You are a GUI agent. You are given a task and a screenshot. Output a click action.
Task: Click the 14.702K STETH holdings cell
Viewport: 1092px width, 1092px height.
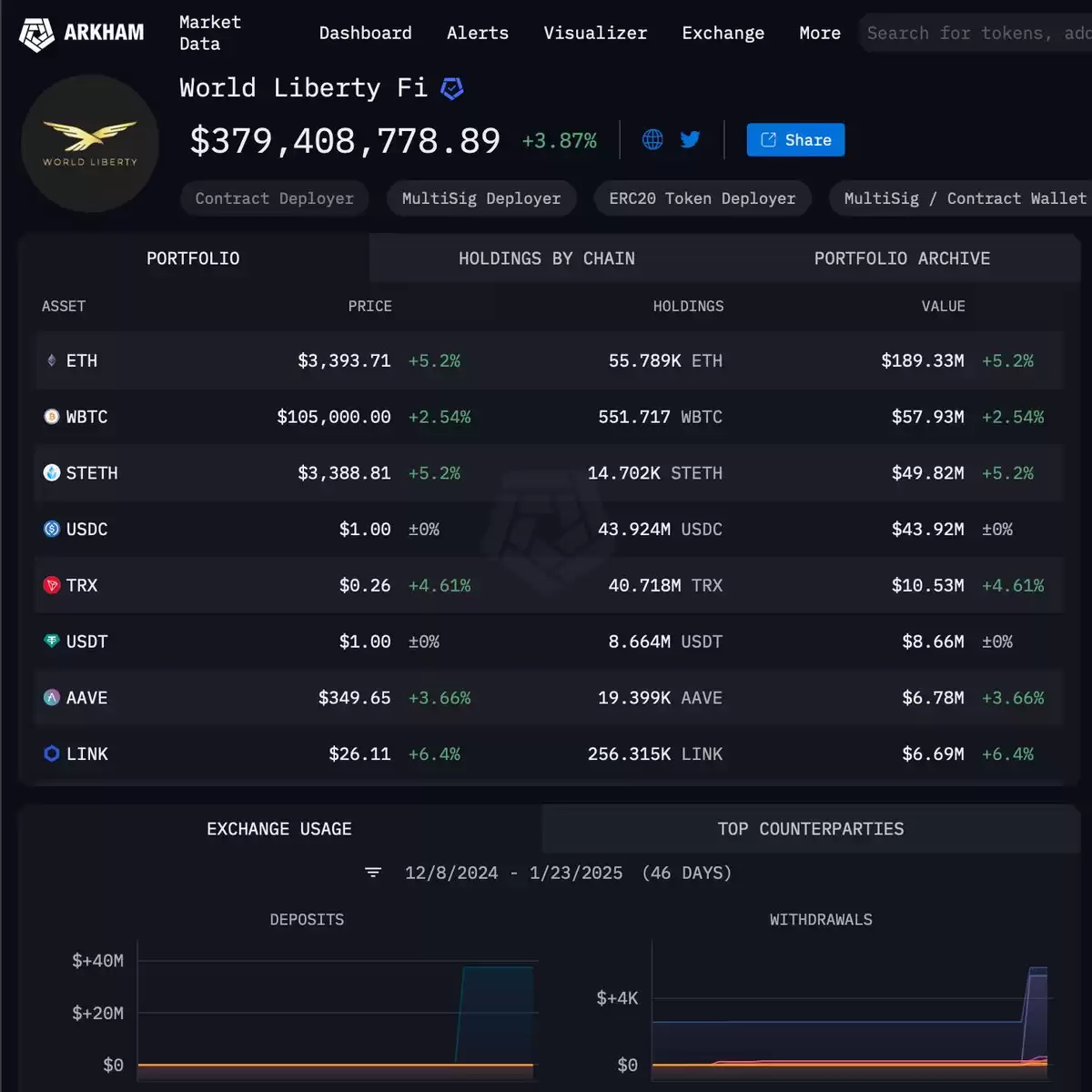pyautogui.click(x=655, y=473)
